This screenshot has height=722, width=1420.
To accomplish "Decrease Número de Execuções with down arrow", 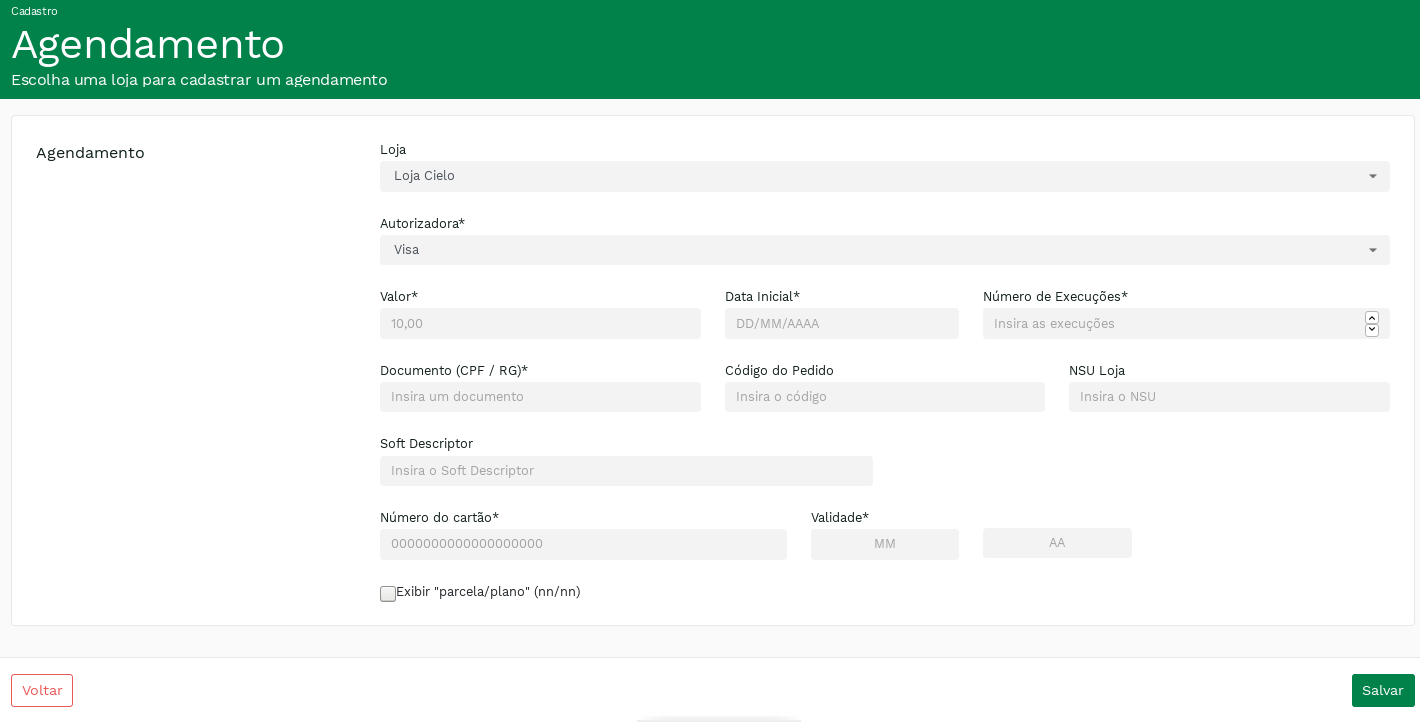I will (x=1371, y=330).
